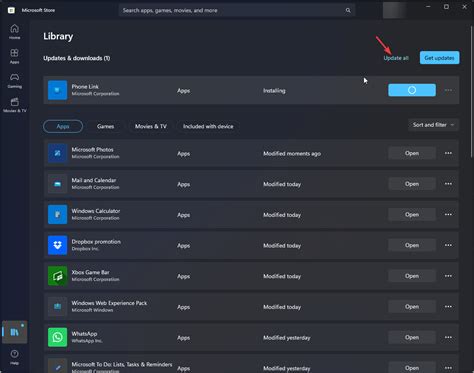Open Help from the sidebar
Image resolution: width=474 pixels, height=373 pixels.
(14, 357)
